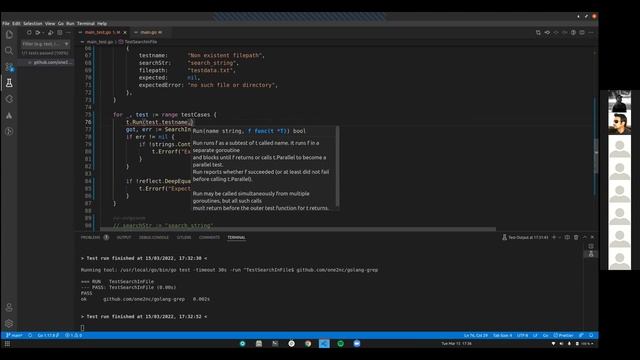Click the errors and warnings status item
This screenshot has height=360, width=640.
(x=73, y=335)
